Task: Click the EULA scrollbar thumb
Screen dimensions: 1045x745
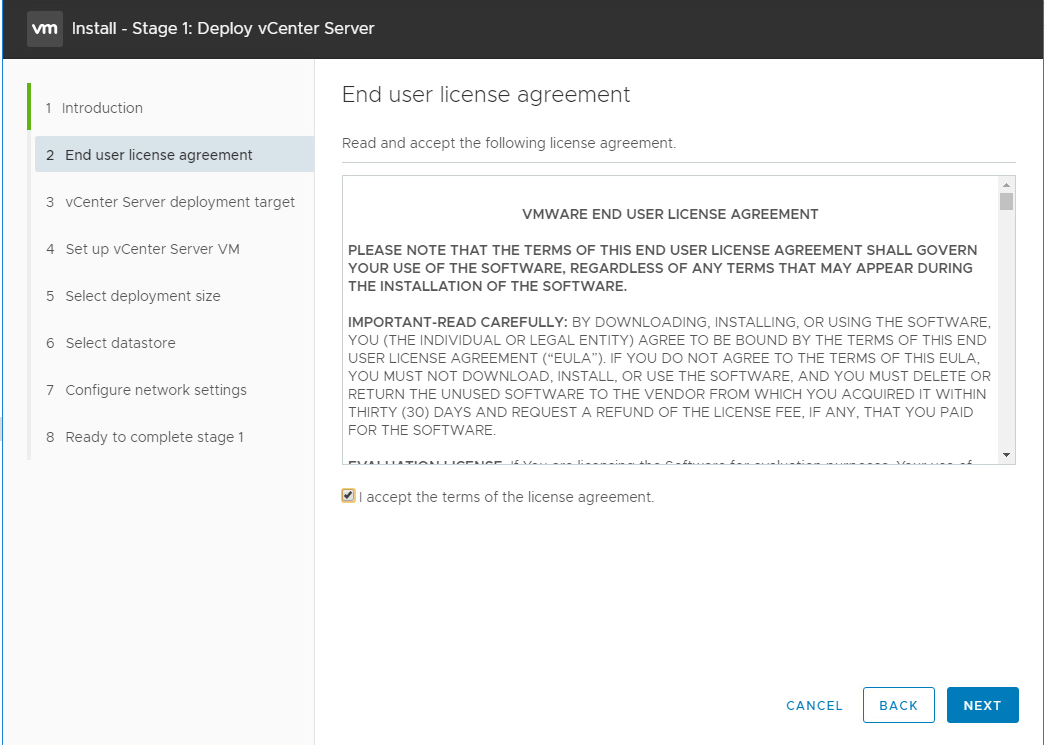Action: (x=1007, y=202)
